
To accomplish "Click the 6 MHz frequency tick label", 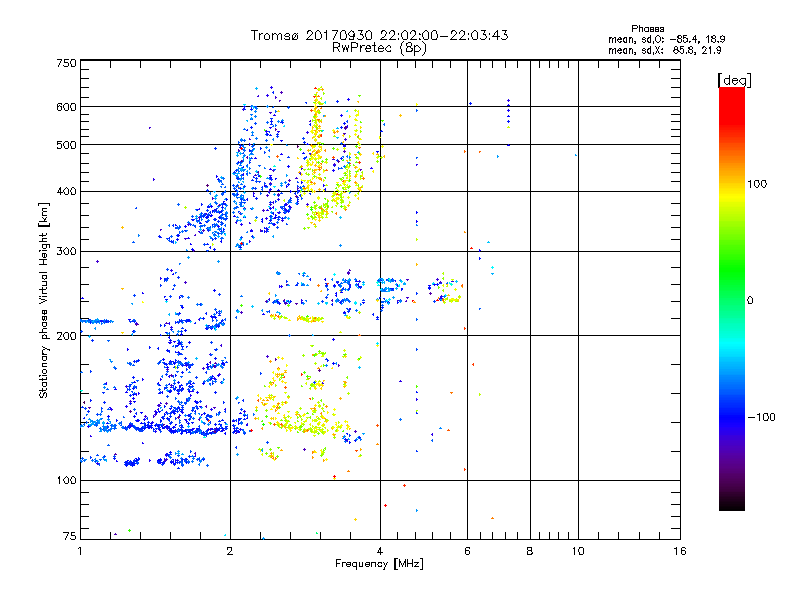I will [x=467, y=551].
